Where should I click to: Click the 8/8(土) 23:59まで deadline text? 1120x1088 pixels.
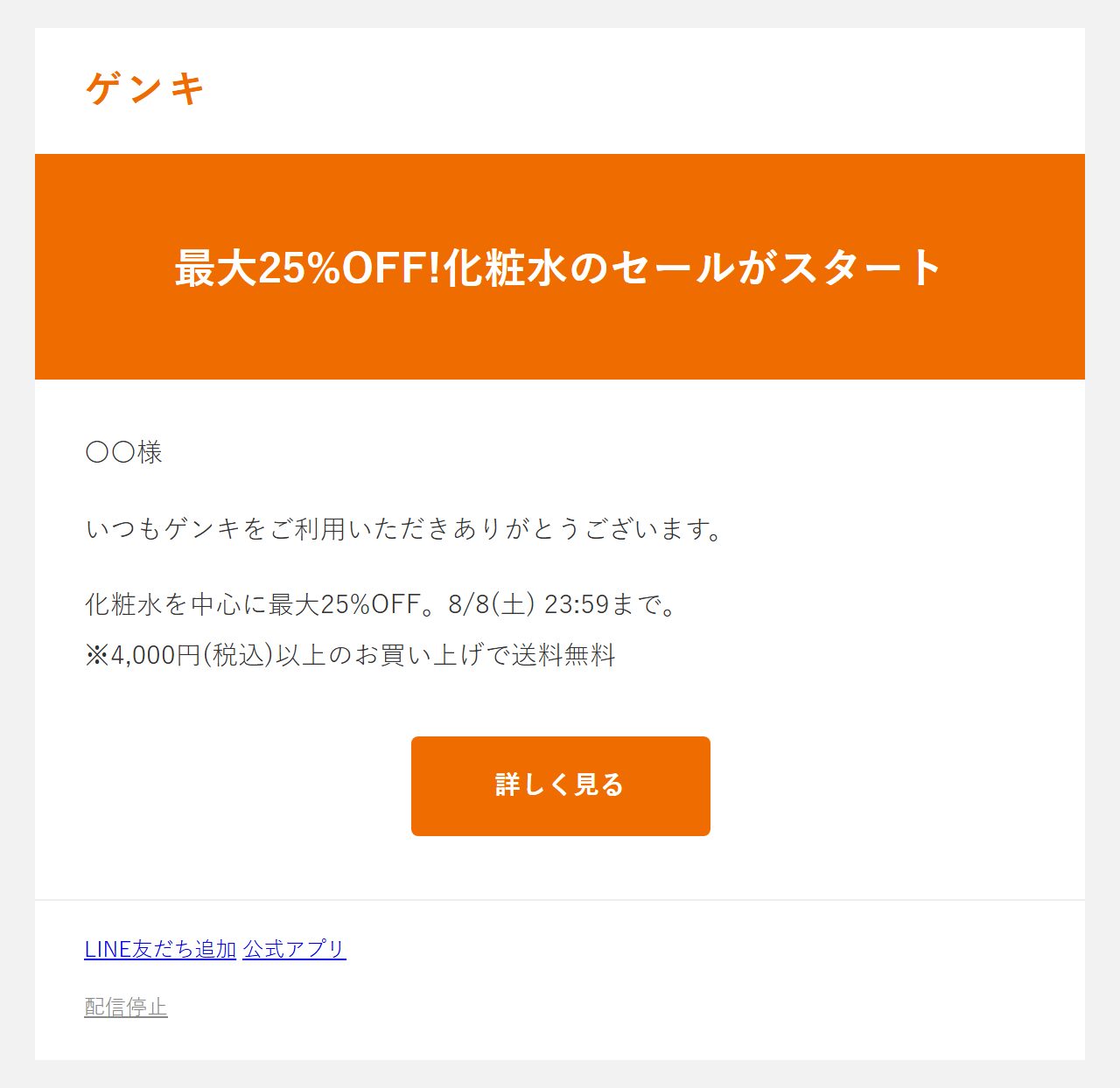(x=563, y=604)
